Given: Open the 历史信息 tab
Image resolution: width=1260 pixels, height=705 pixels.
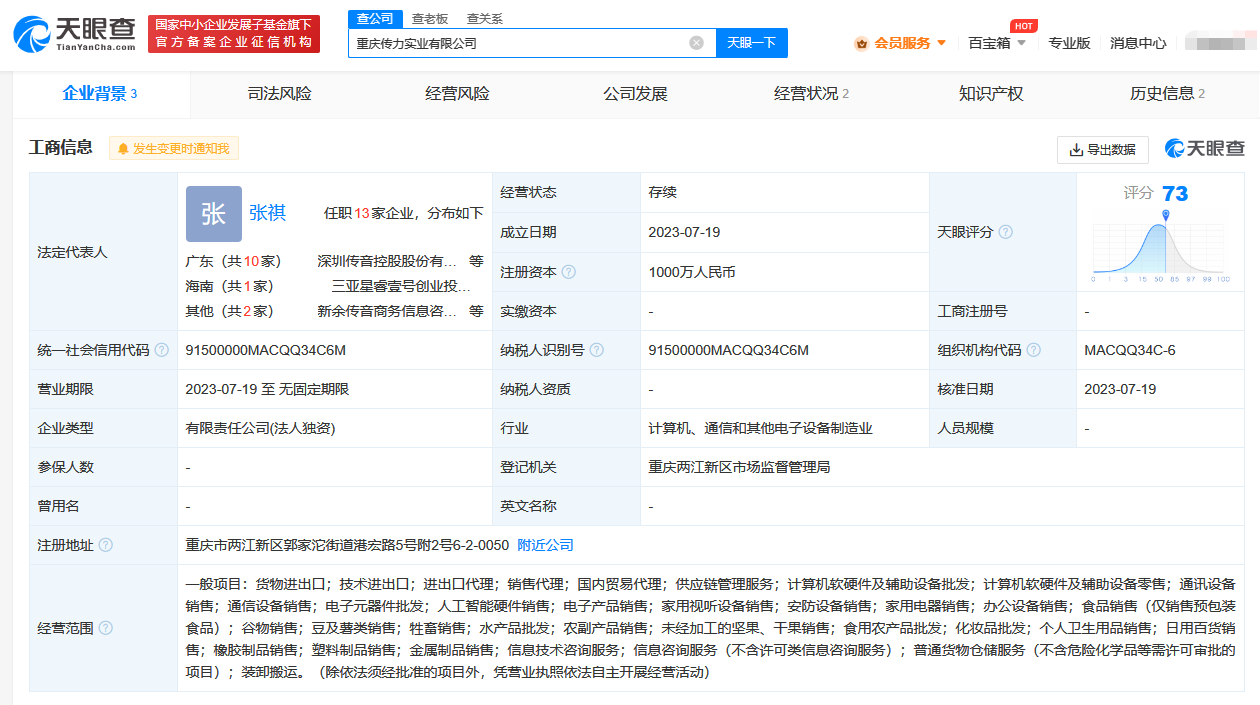Looking at the screenshot, I should tap(1167, 94).
